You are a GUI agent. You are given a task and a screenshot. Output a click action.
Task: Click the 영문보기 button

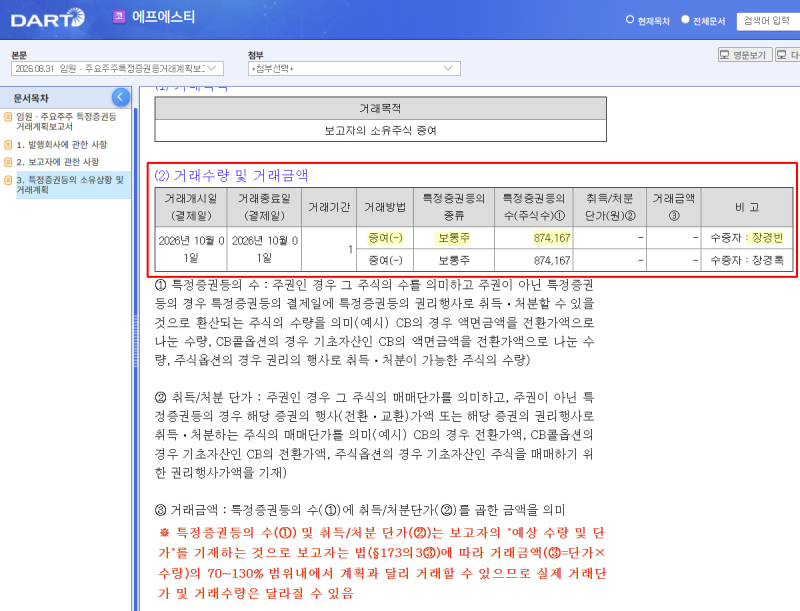(744, 55)
